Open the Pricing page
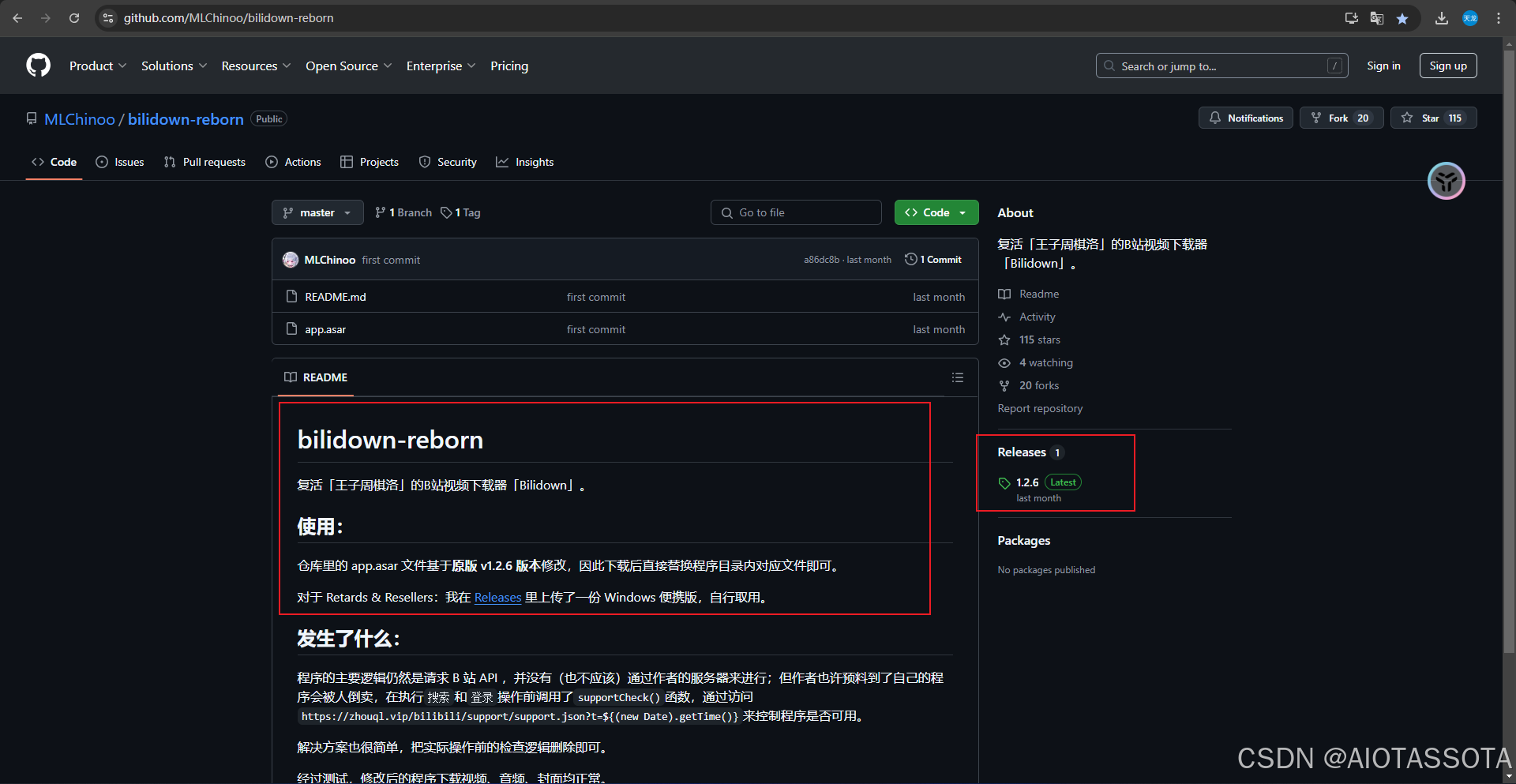This screenshot has height=784, width=1516. coord(509,66)
